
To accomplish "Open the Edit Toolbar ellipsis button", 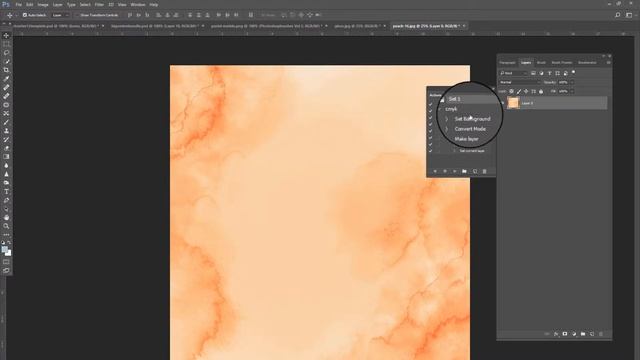I will point(6,235).
